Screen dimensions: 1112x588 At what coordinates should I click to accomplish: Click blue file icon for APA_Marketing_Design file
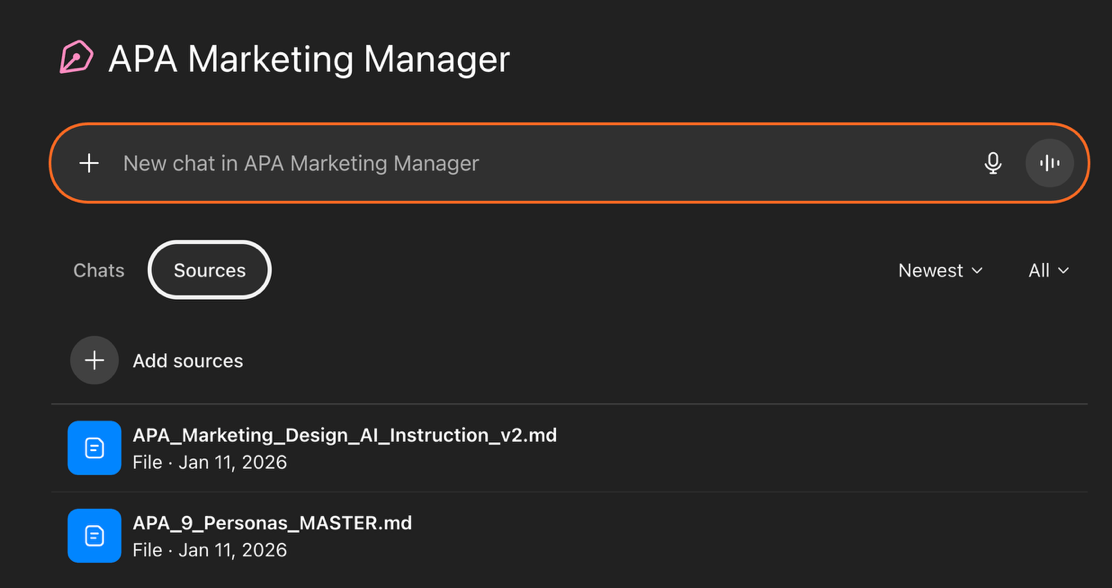point(94,448)
